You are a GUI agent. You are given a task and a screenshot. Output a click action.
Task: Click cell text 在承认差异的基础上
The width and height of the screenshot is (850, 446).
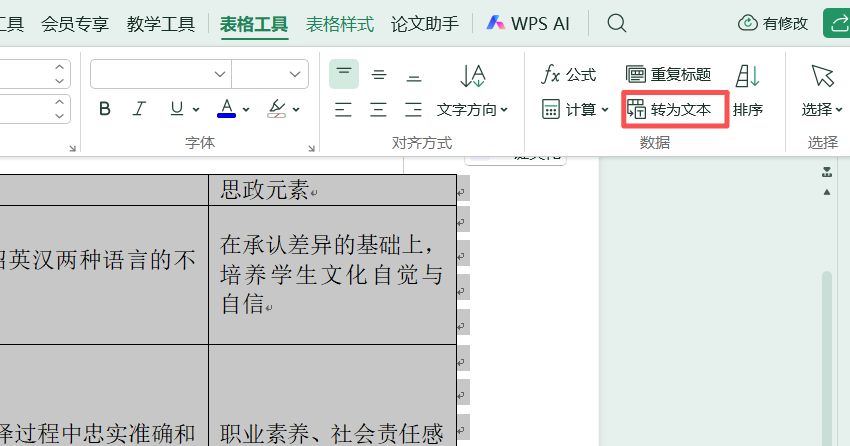(326, 245)
